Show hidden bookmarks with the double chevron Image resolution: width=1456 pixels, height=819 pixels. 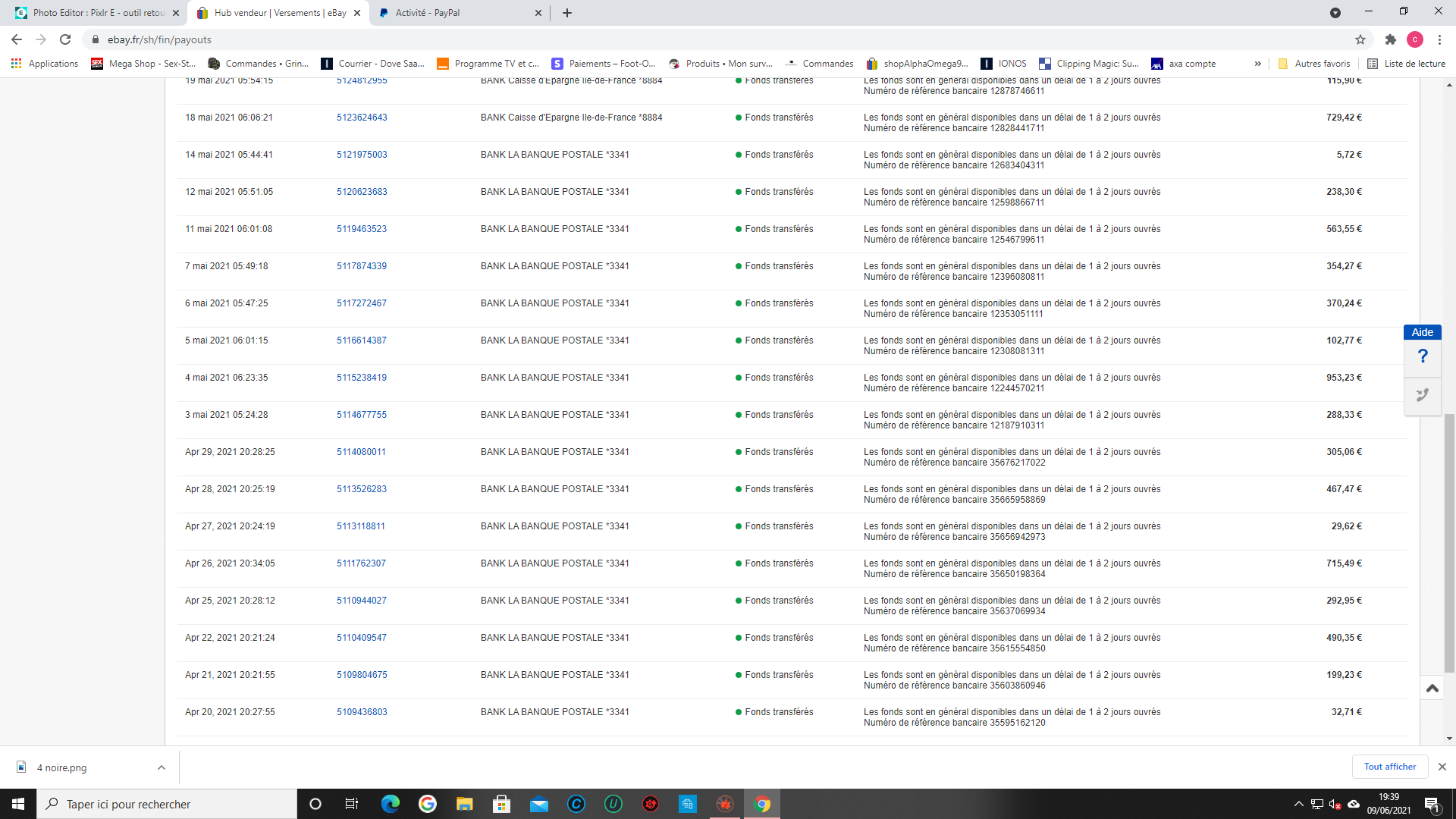1257,64
